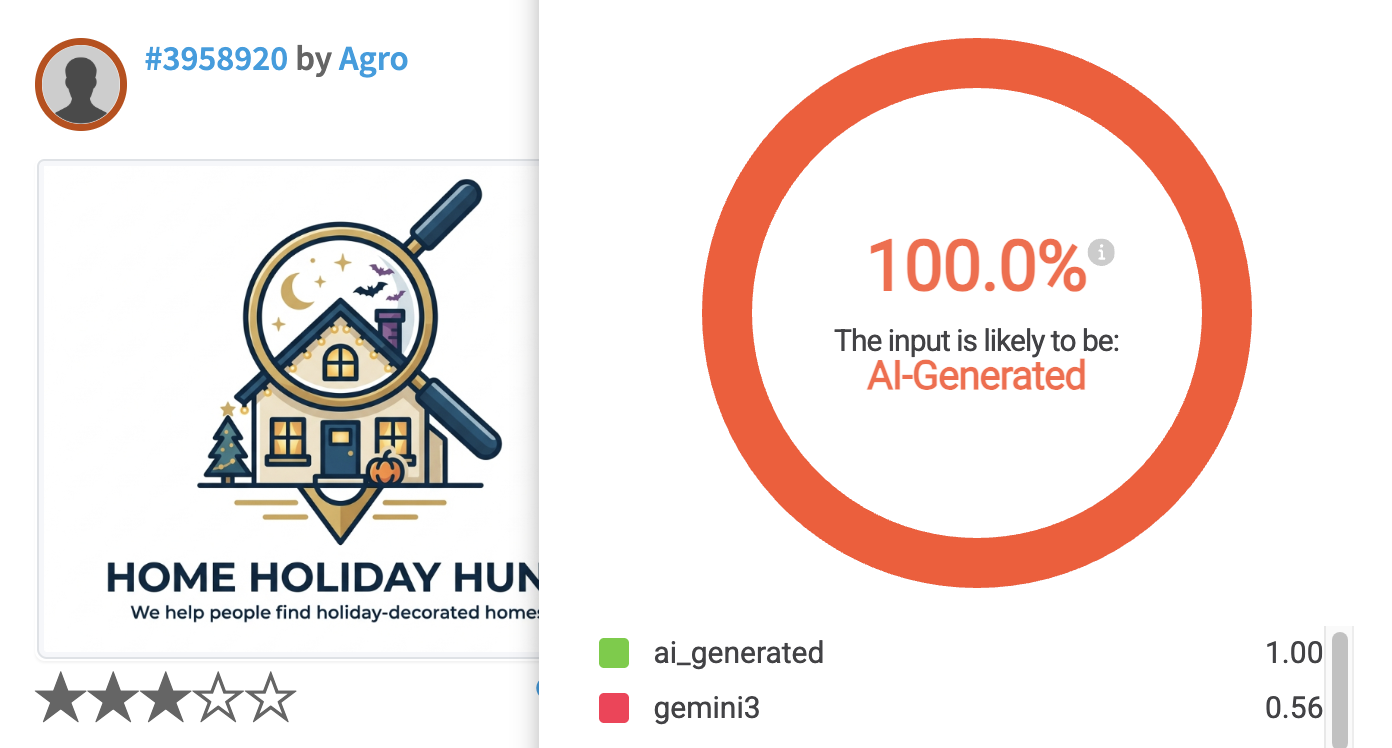Click the red gemini3 color swatch
The height and width of the screenshot is (748, 1392).
[x=614, y=708]
